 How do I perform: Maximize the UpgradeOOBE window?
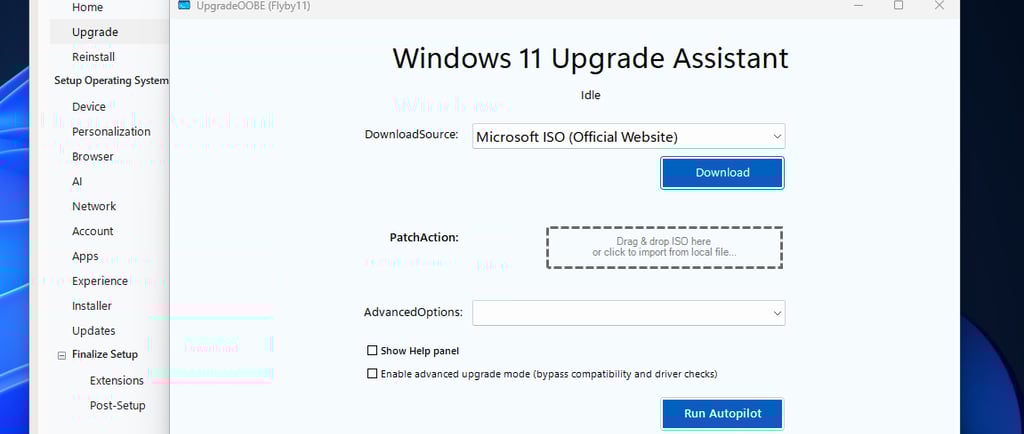898,5
